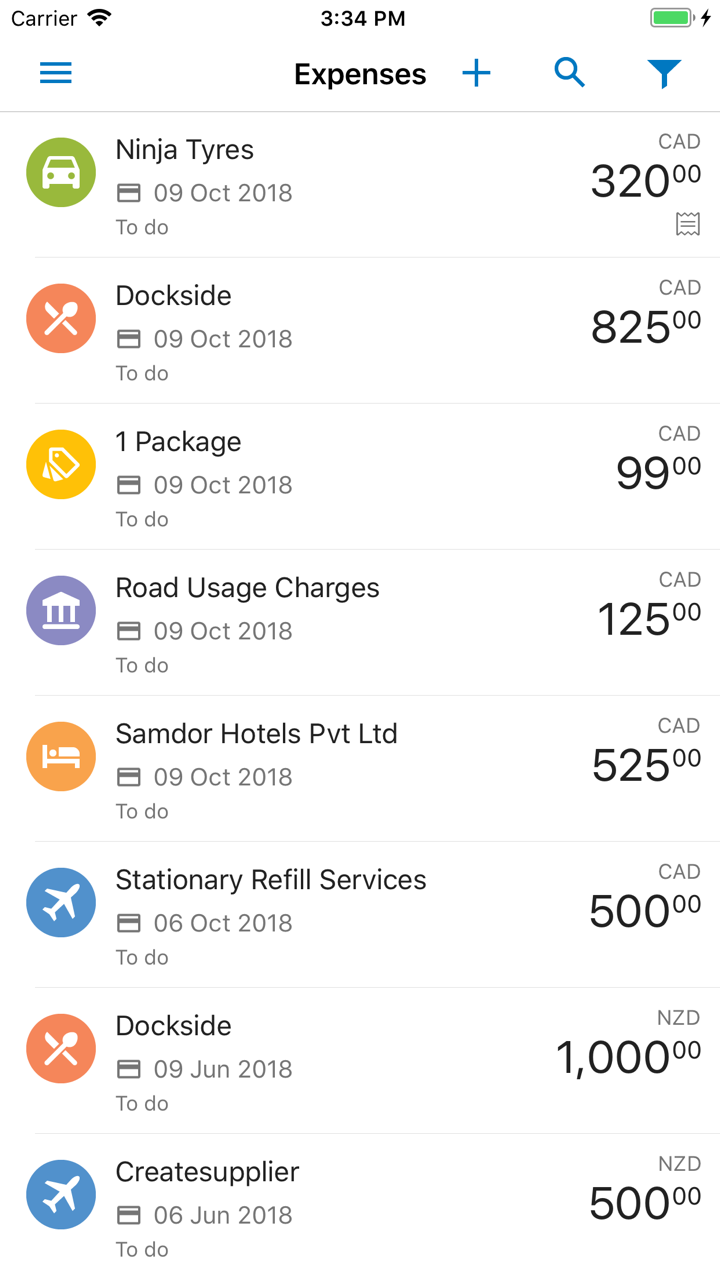Select the Samdor Hotels Pvt Ltd entry
Screen dimensions: 720x1280
pyautogui.click(x=256, y=734)
